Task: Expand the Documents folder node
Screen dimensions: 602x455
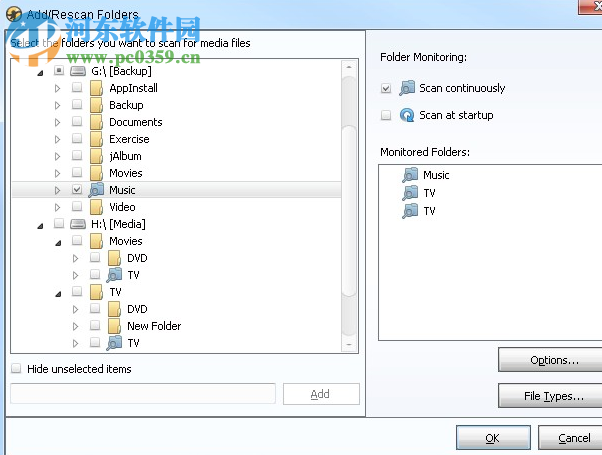Action: 58,122
